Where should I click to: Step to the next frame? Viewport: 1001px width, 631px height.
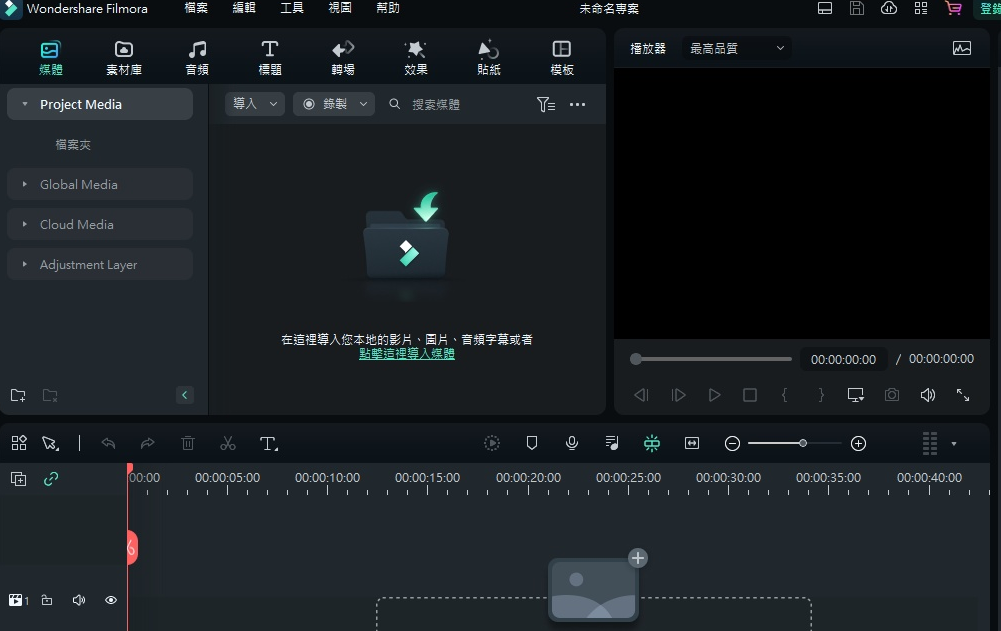(678, 395)
